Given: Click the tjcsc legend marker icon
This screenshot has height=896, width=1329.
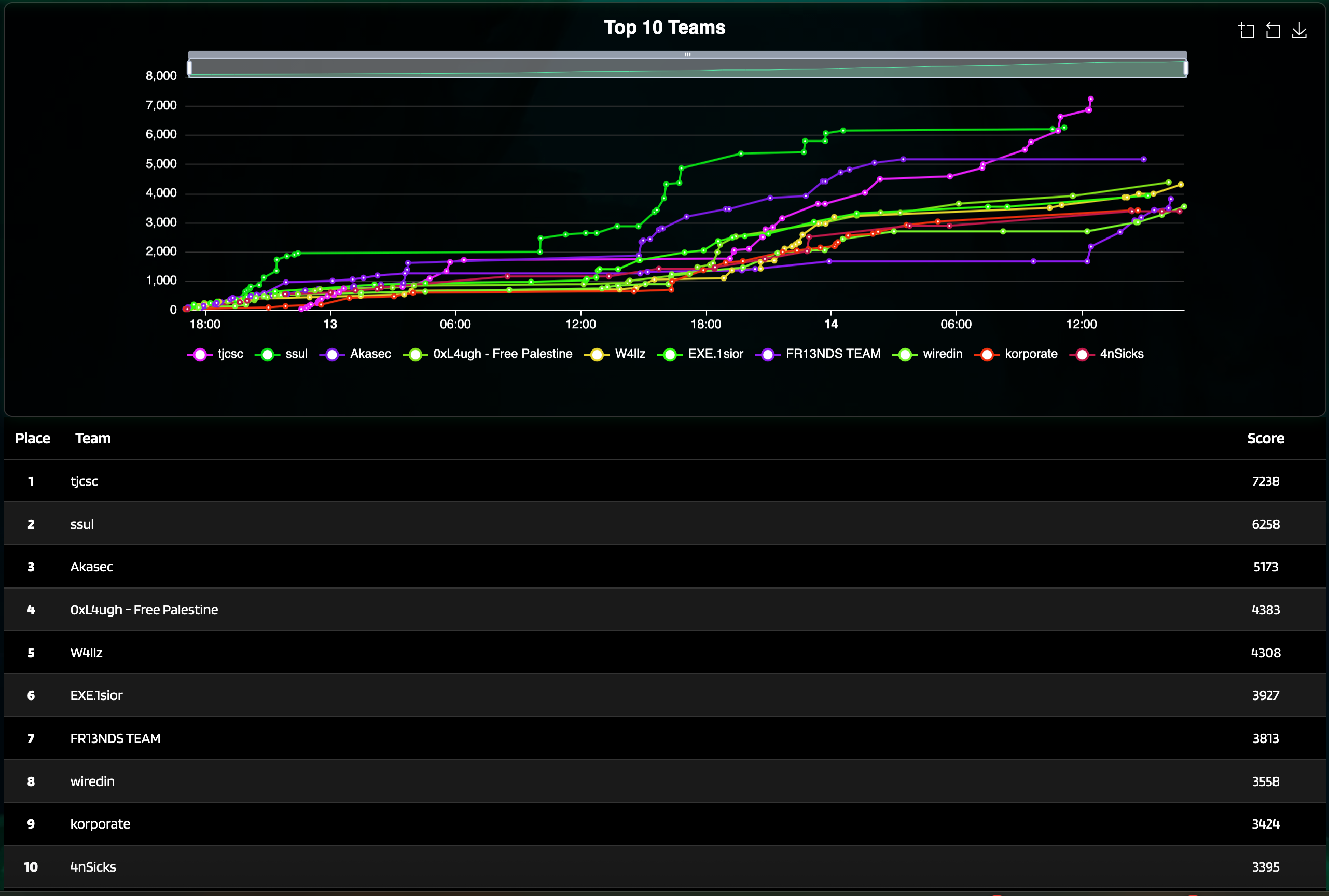Looking at the screenshot, I should (x=200, y=355).
